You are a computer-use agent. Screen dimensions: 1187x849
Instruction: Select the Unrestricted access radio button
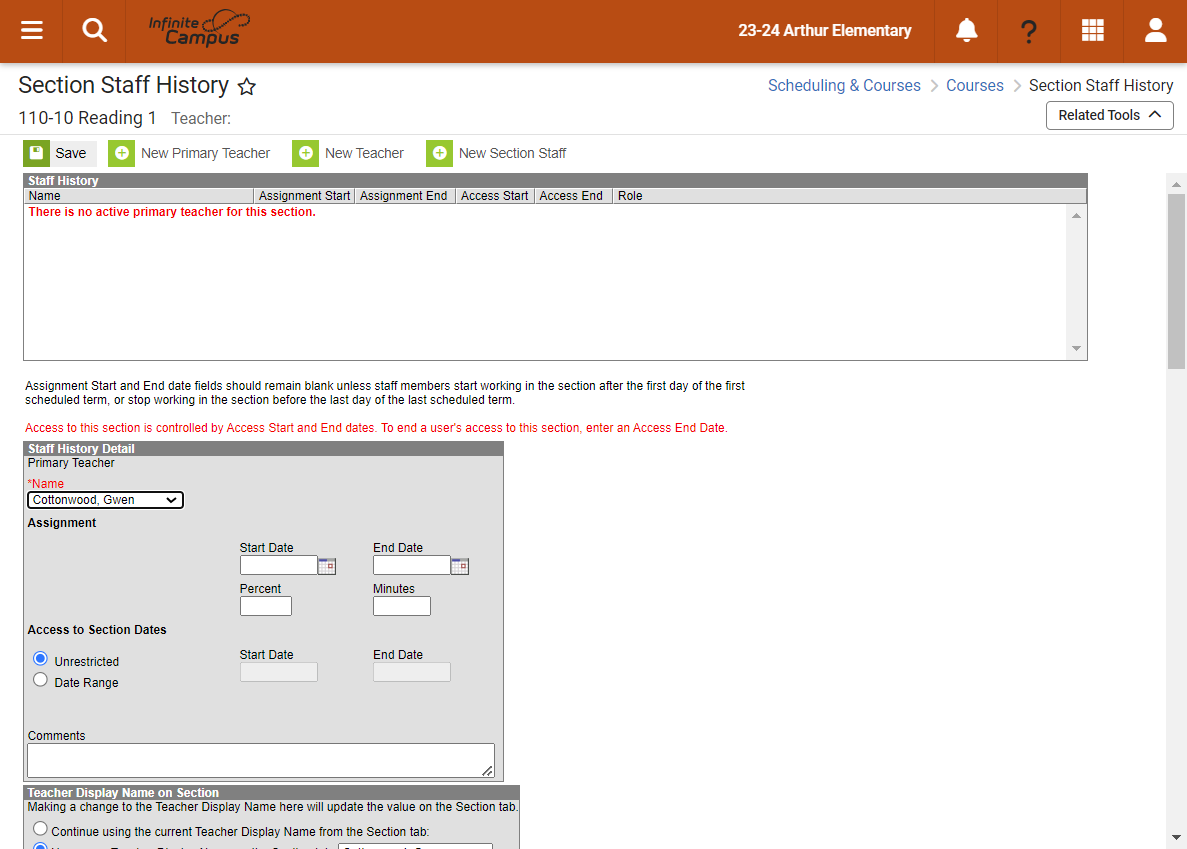click(40, 658)
